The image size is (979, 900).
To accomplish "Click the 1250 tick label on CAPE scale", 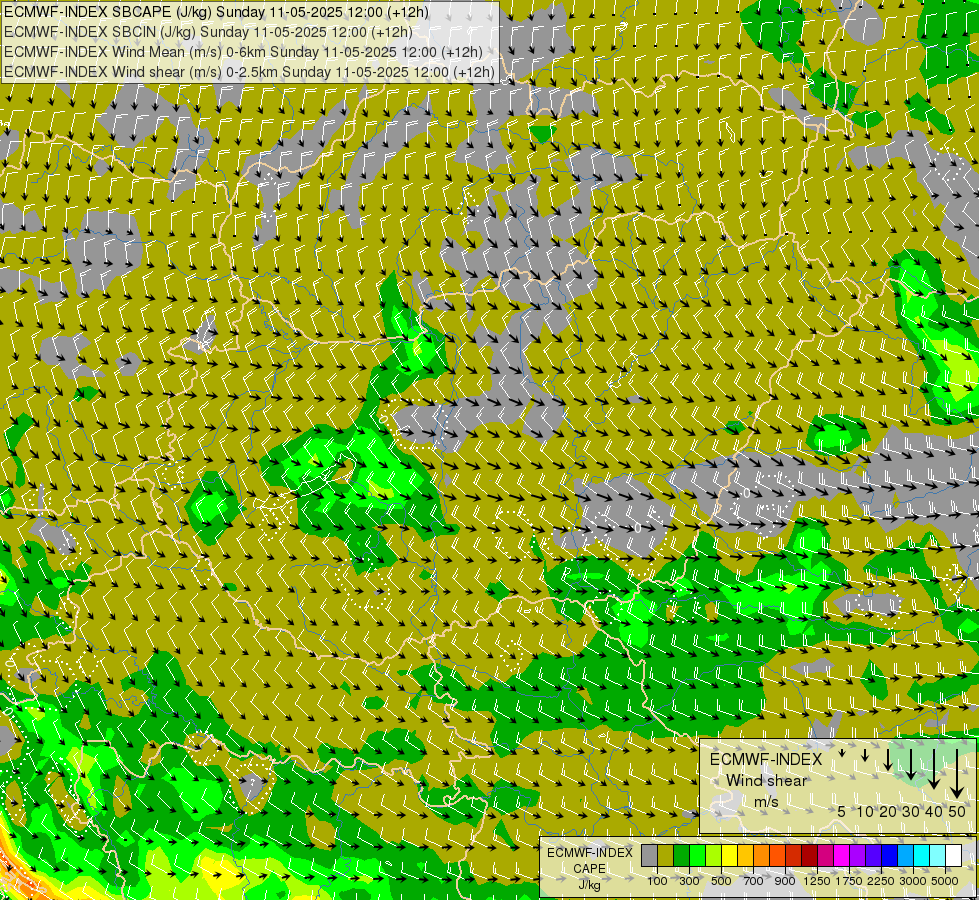I will coord(817,881).
